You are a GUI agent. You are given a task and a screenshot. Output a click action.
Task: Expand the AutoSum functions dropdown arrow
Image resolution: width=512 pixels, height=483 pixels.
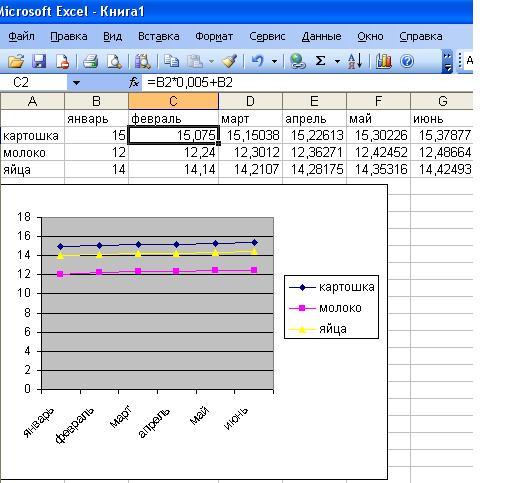tap(337, 61)
